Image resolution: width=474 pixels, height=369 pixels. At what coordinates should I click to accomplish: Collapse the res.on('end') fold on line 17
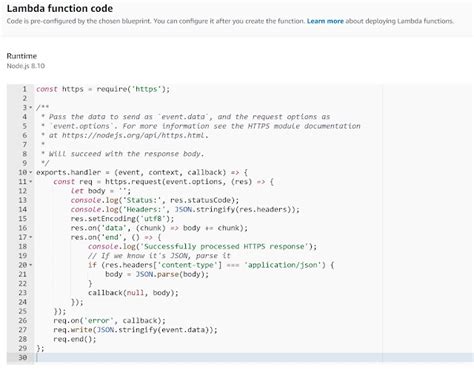coord(31,237)
